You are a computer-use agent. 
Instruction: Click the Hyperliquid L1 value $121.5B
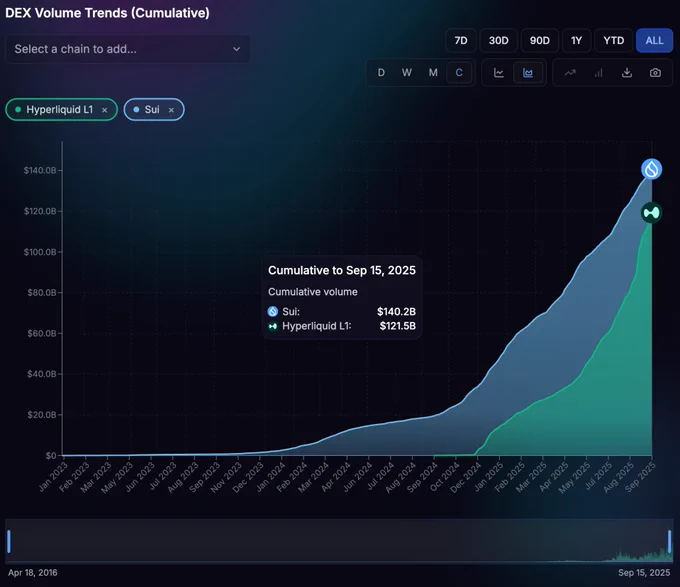click(x=398, y=326)
